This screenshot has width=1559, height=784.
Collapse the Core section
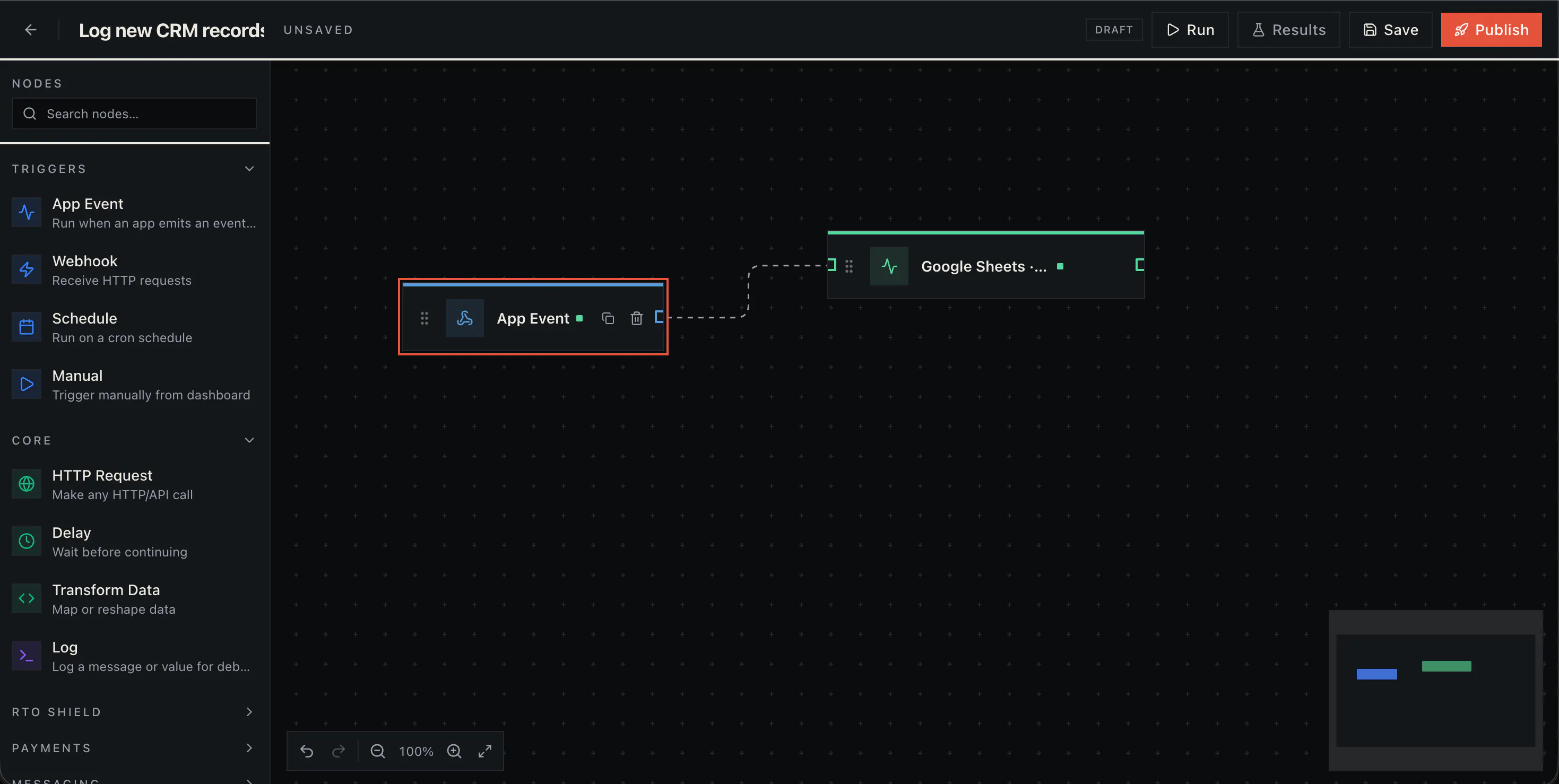click(249, 440)
